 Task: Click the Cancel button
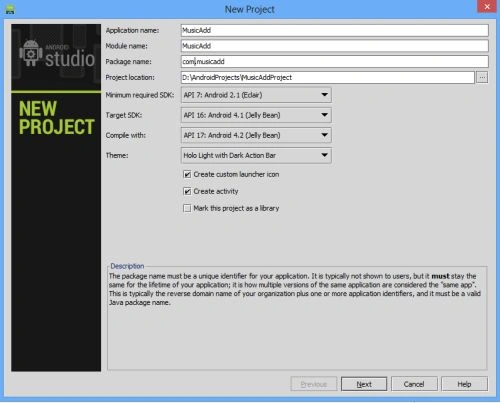point(414,384)
